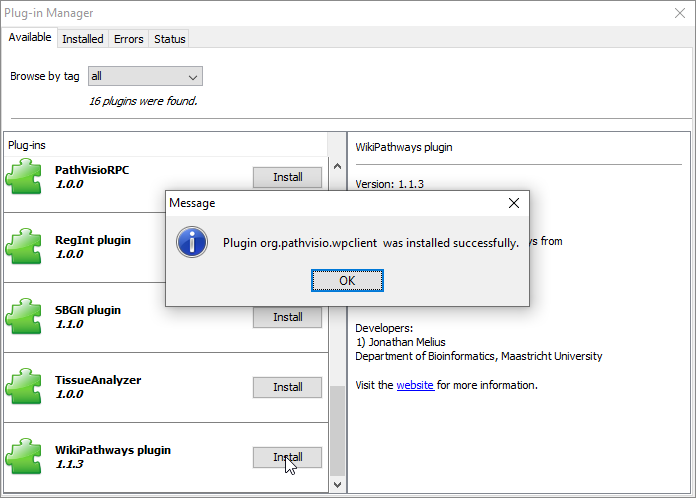Install the WikiPathways plugin
Screen dimensions: 696x498
click(288, 457)
